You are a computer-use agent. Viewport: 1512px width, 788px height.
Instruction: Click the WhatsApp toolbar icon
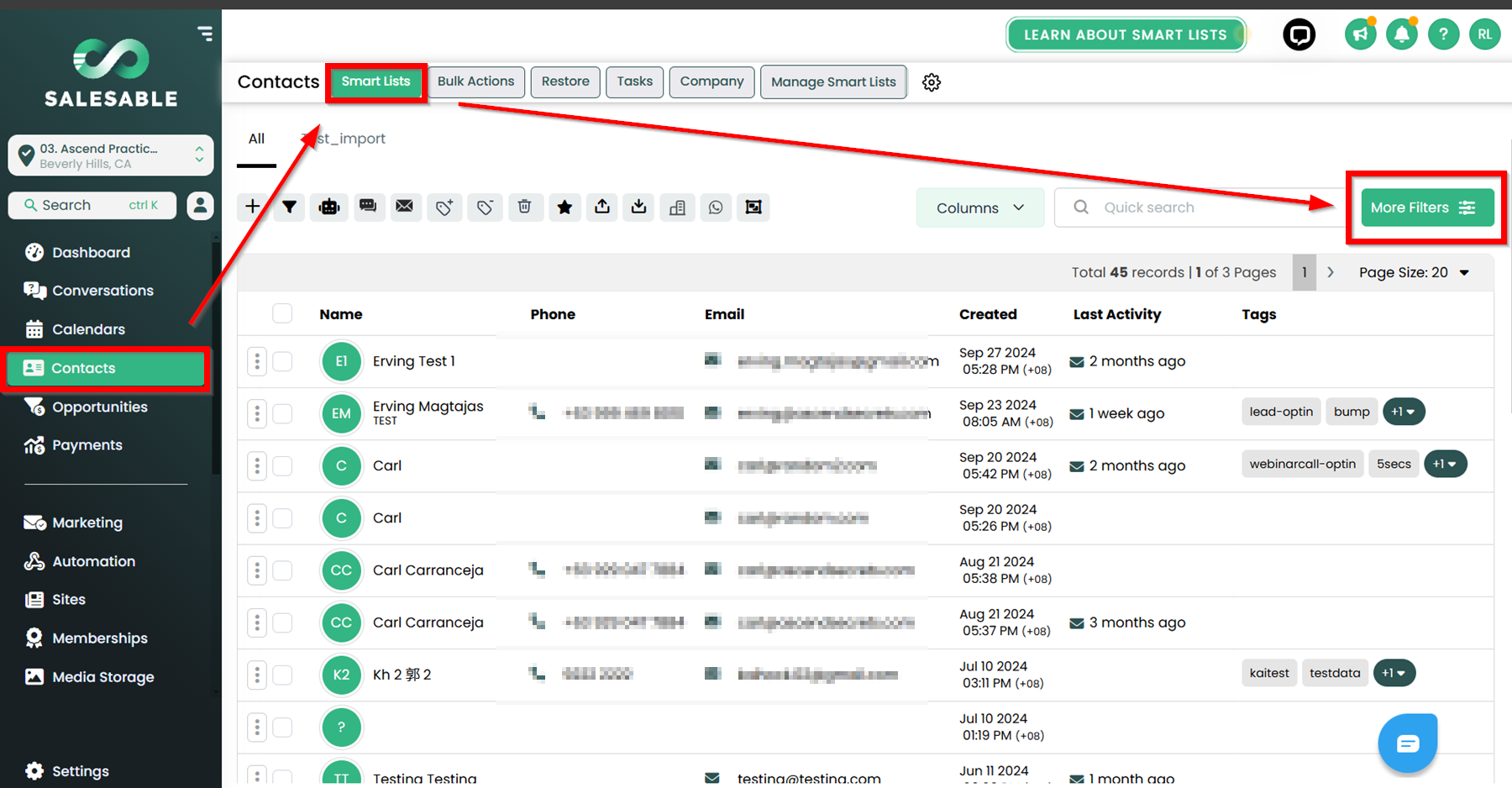point(716,207)
